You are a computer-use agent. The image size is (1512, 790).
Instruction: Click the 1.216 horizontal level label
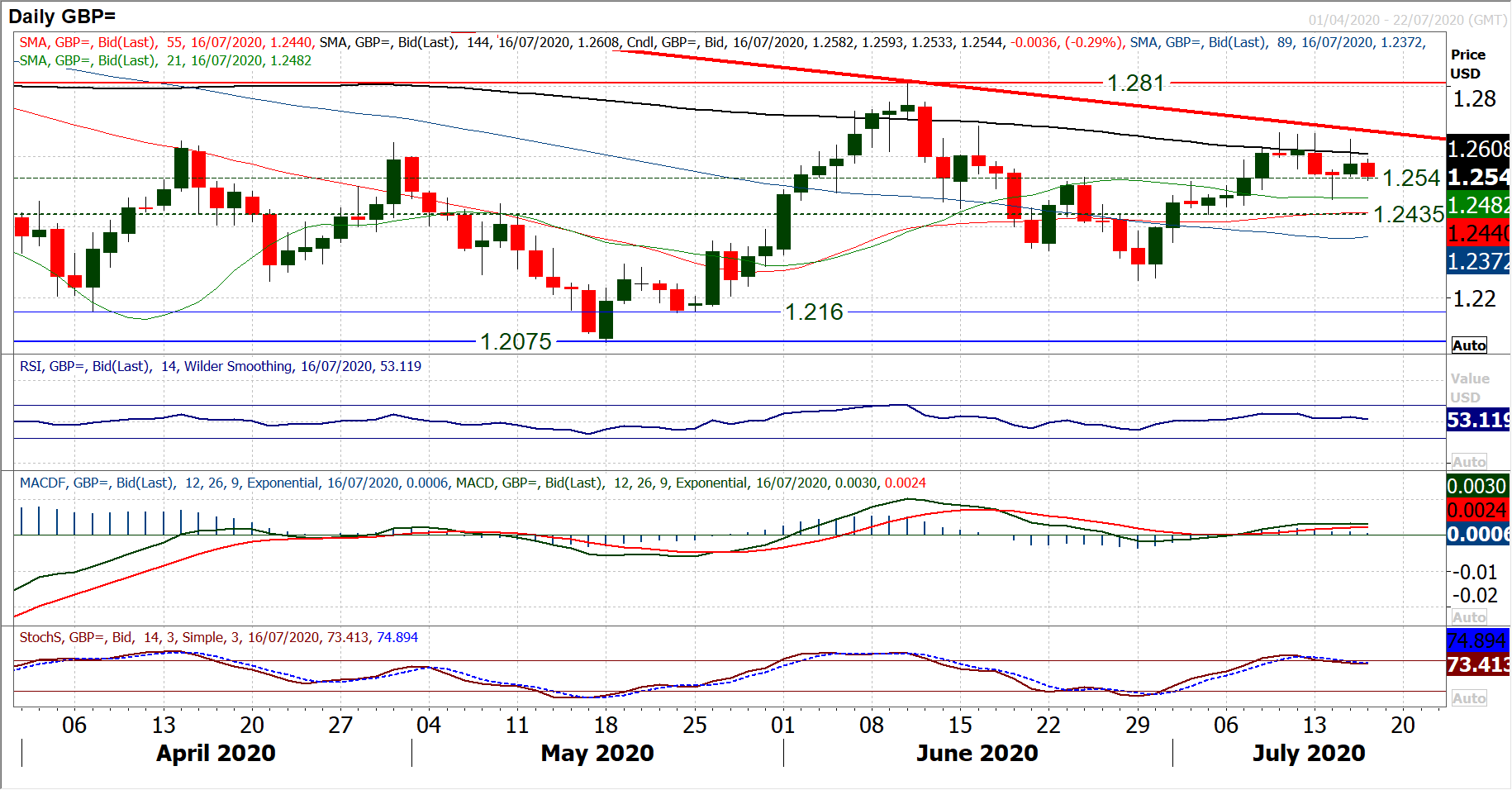point(814,312)
